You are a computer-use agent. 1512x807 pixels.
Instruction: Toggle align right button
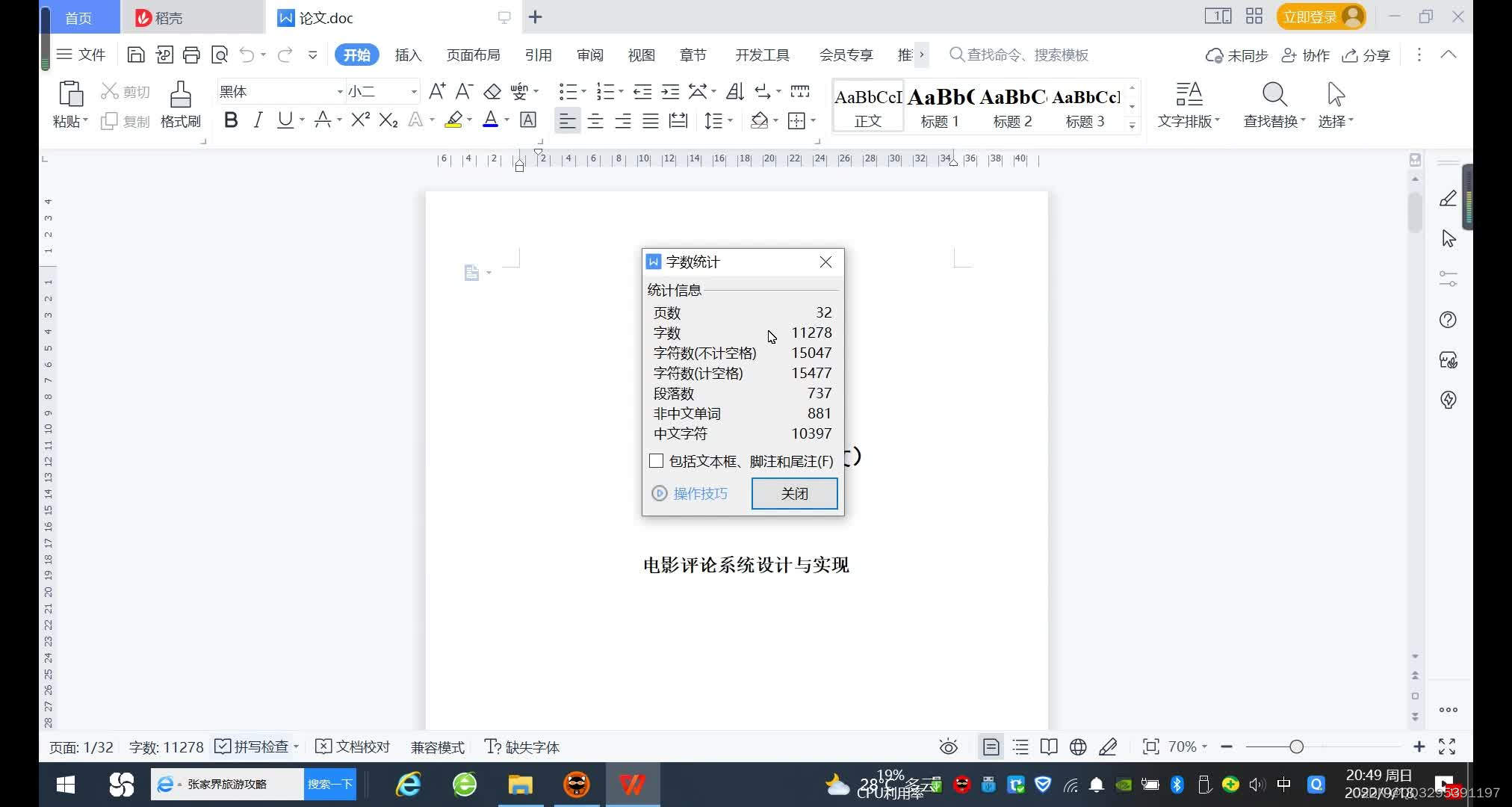623,120
